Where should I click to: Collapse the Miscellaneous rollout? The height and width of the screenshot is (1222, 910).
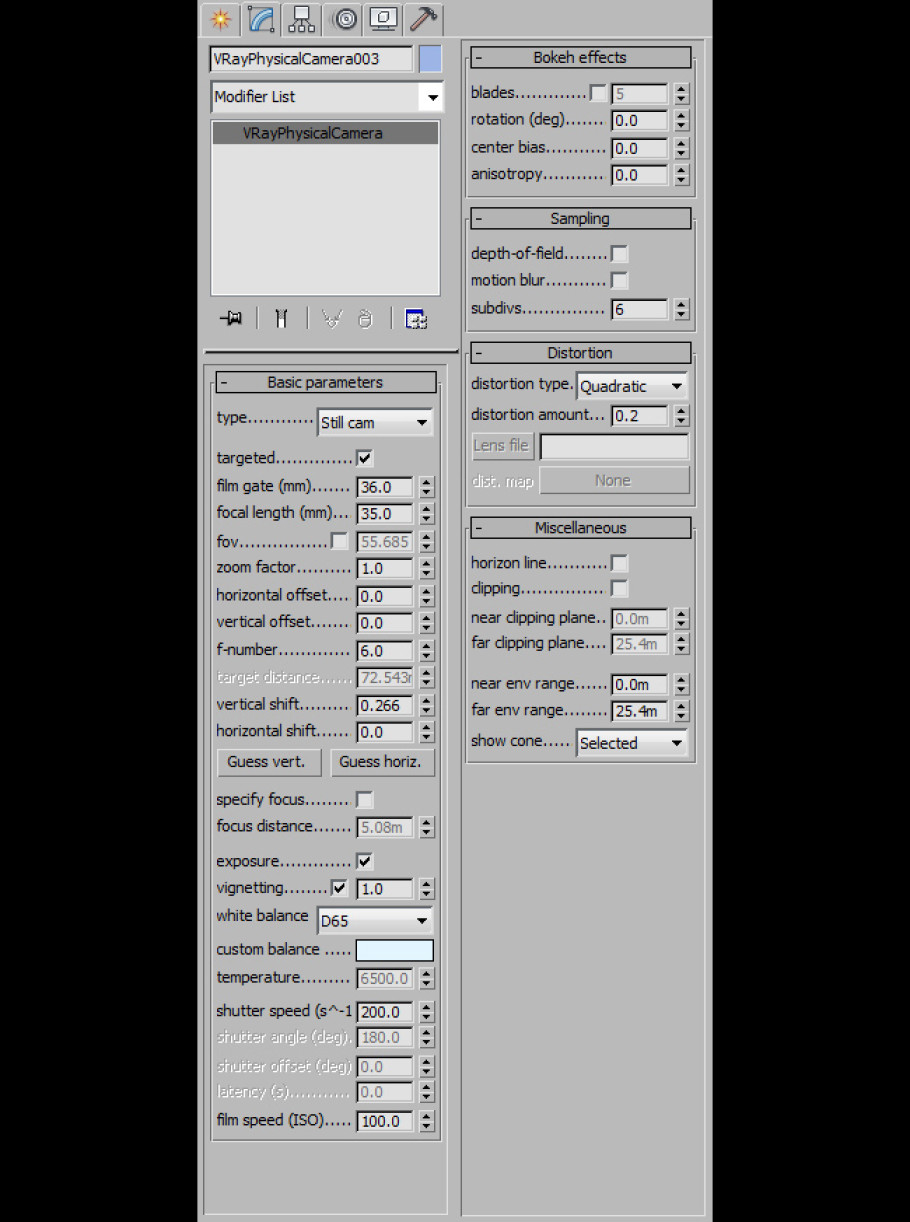tap(580, 527)
